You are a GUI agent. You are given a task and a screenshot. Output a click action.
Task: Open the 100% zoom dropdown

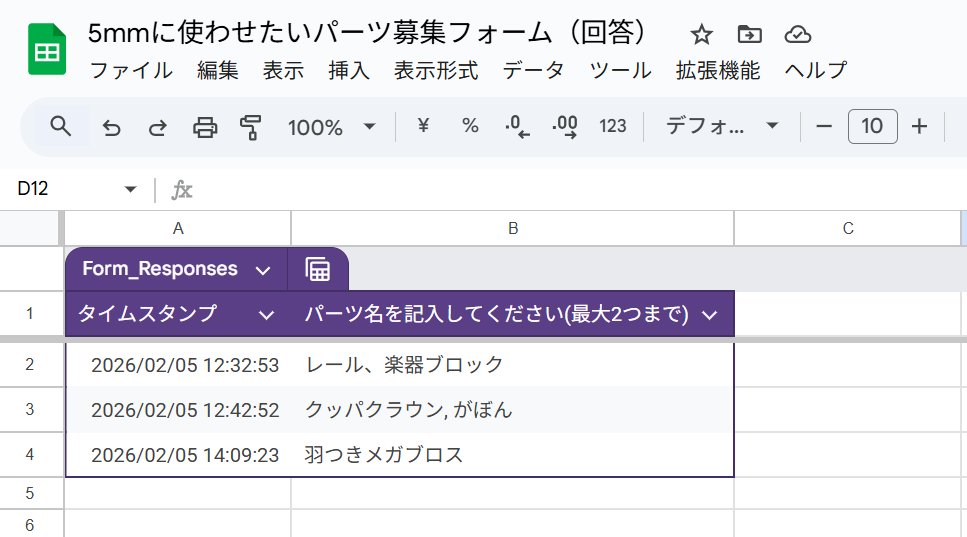332,128
